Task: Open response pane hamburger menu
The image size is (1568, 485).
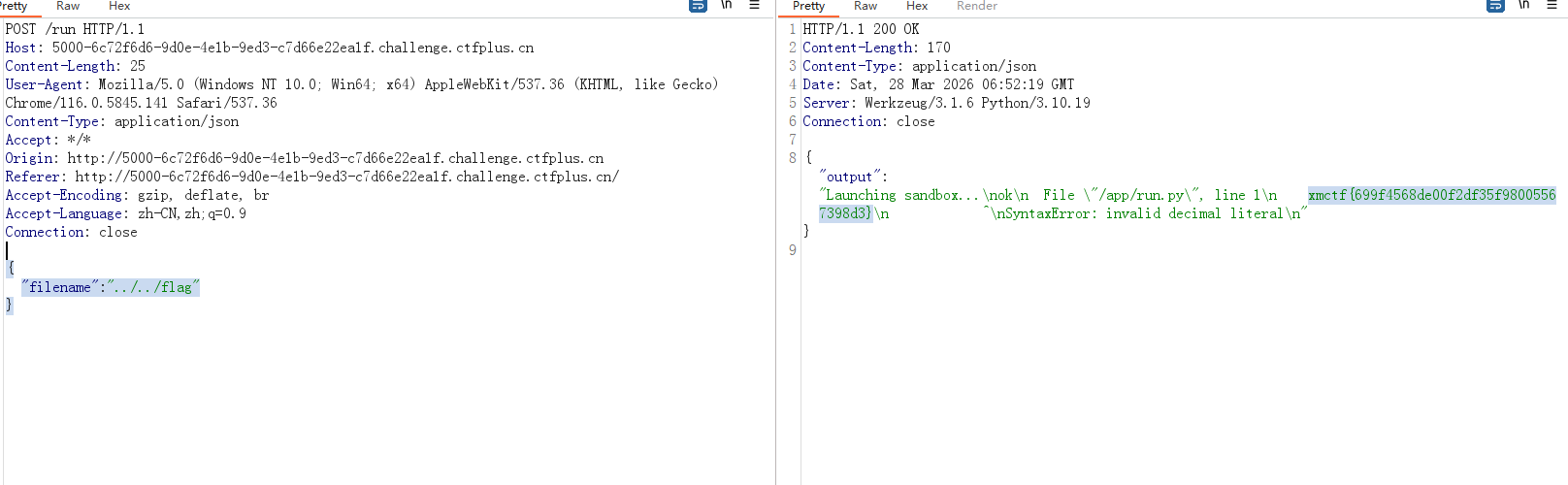Action: [x=1552, y=5]
